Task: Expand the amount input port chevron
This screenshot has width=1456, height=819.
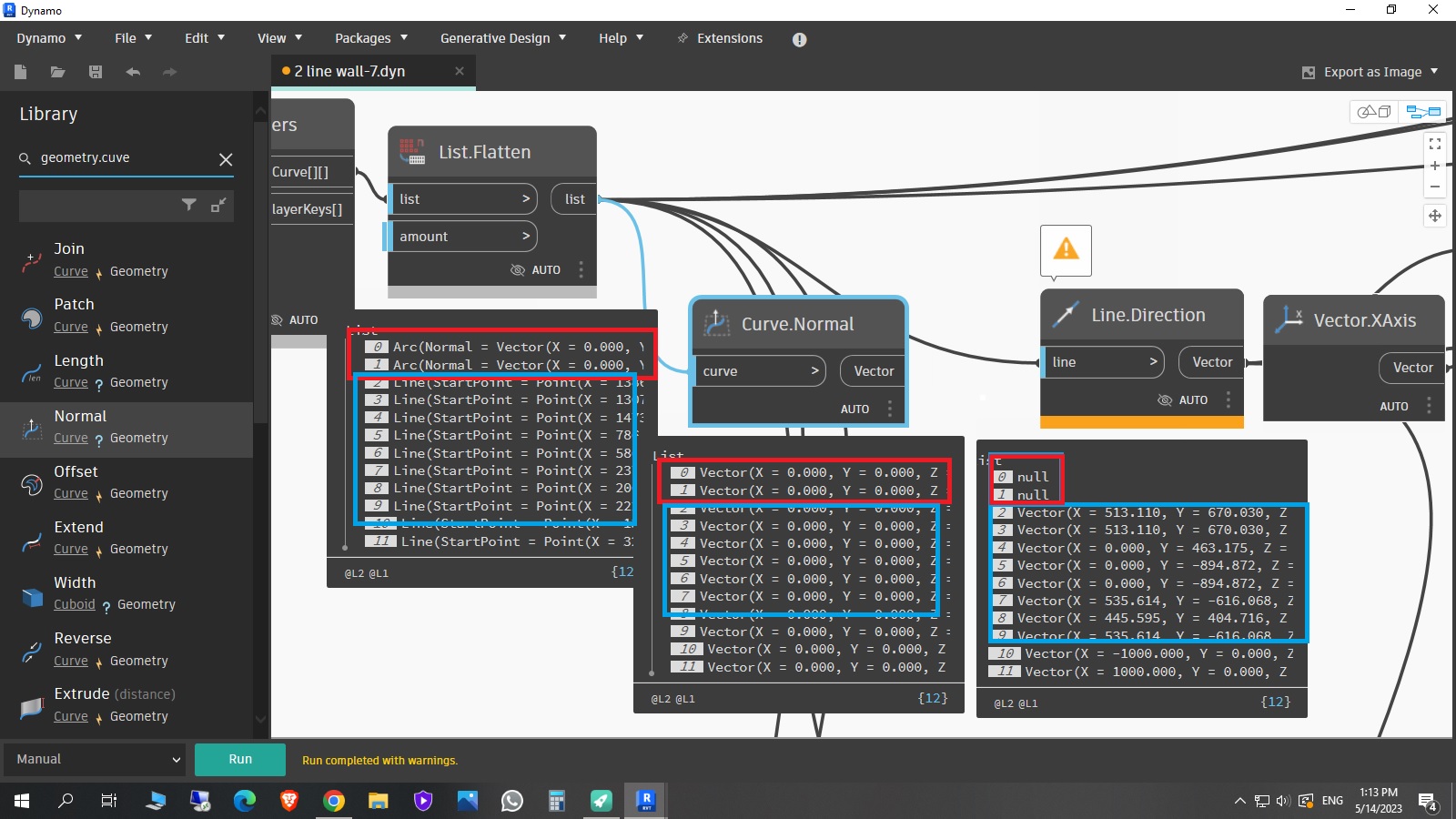Action: pos(526,237)
